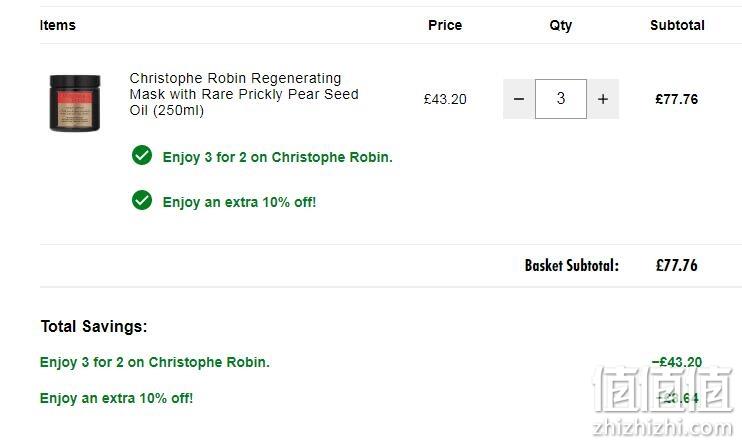The image size is (742, 445).
Task: Click the minus quantity button
Action: pyautogui.click(x=519, y=99)
